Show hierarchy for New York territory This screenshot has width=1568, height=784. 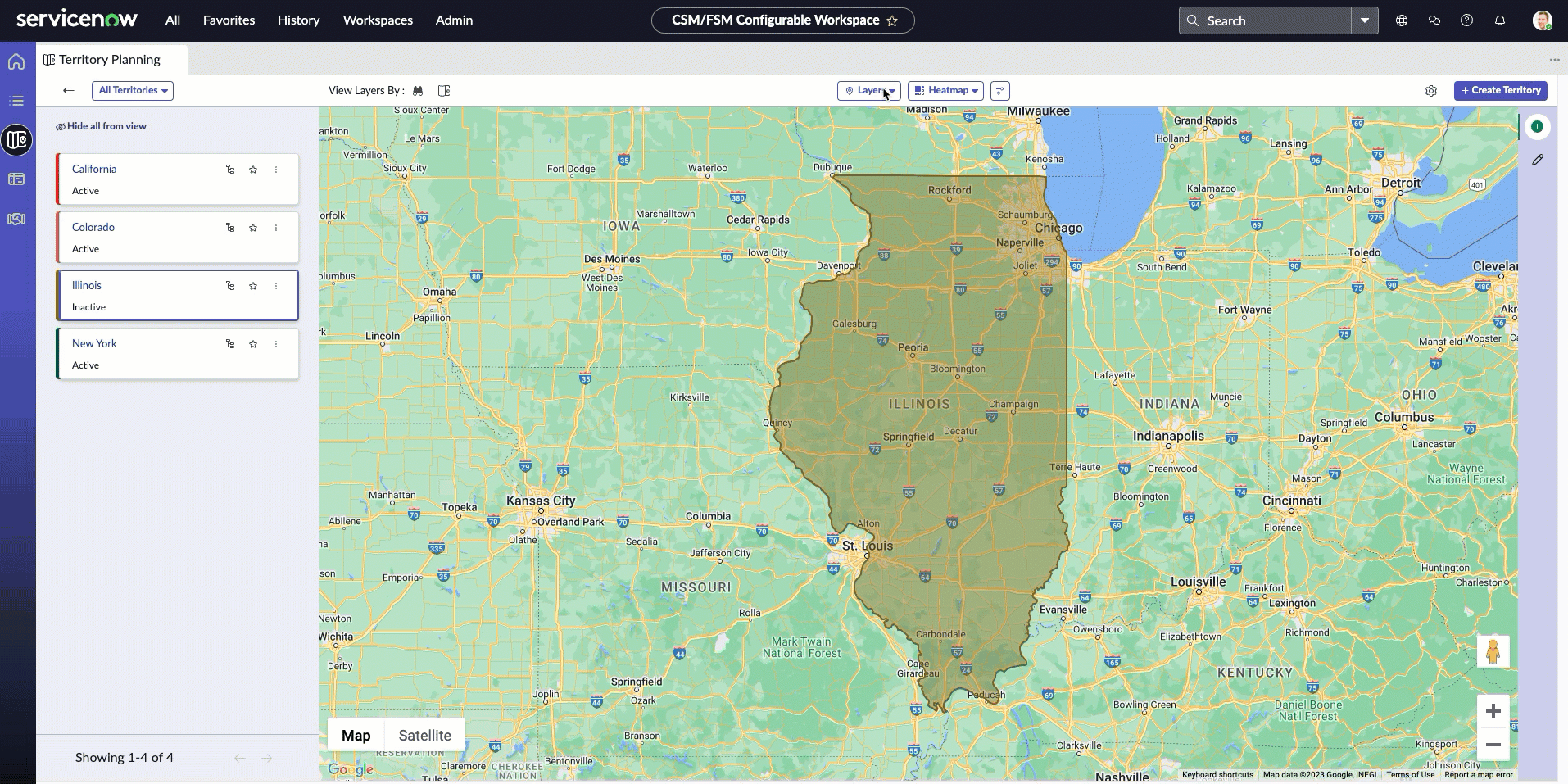pyautogui.click(x=230, y=344)
